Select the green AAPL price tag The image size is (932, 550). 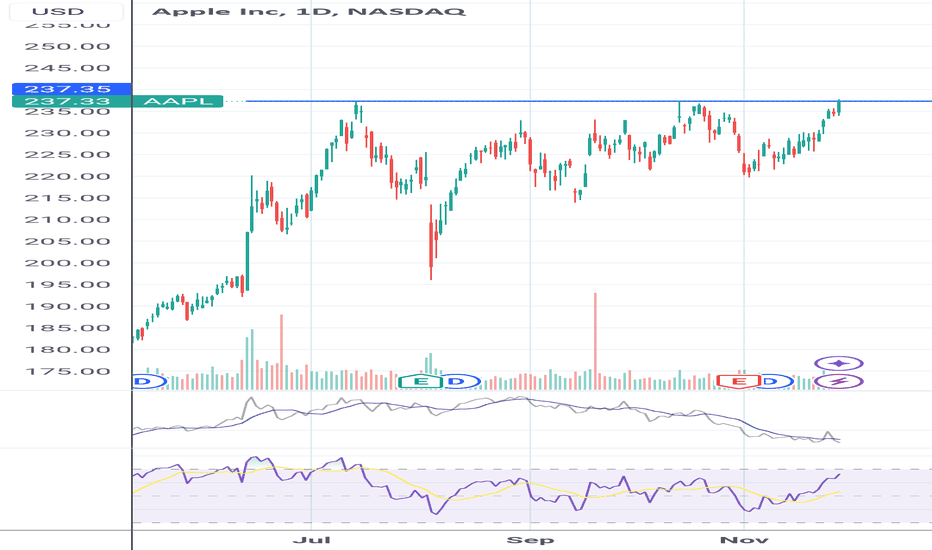click(x=178, y=101)
